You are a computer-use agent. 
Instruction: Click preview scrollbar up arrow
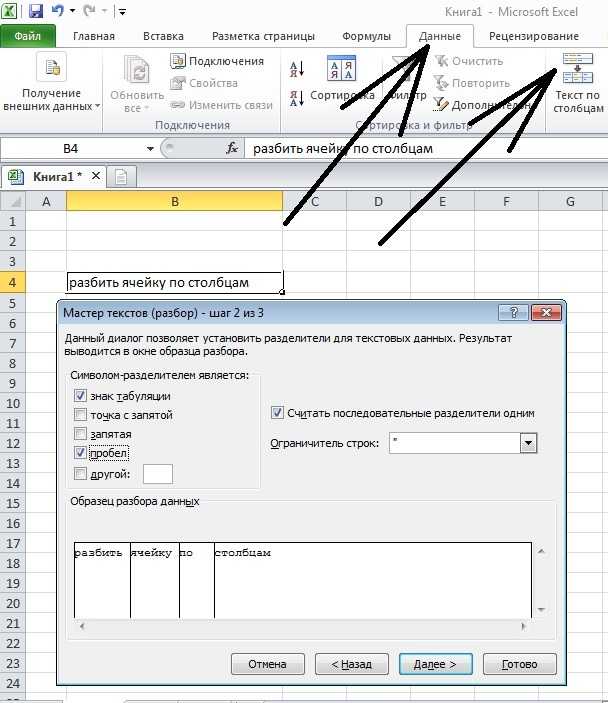541,551
